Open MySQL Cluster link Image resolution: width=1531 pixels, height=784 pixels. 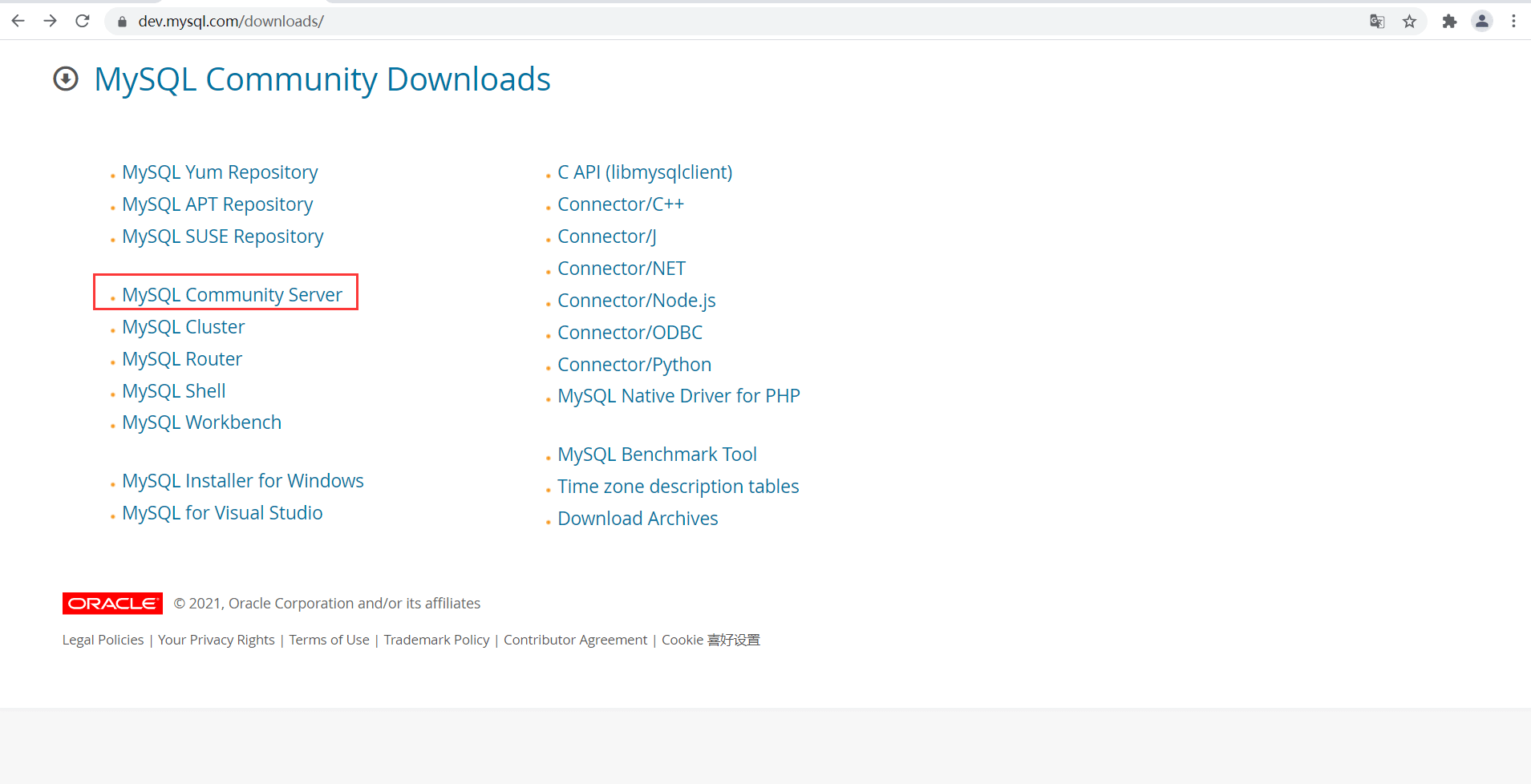click(x=183, y=327)
